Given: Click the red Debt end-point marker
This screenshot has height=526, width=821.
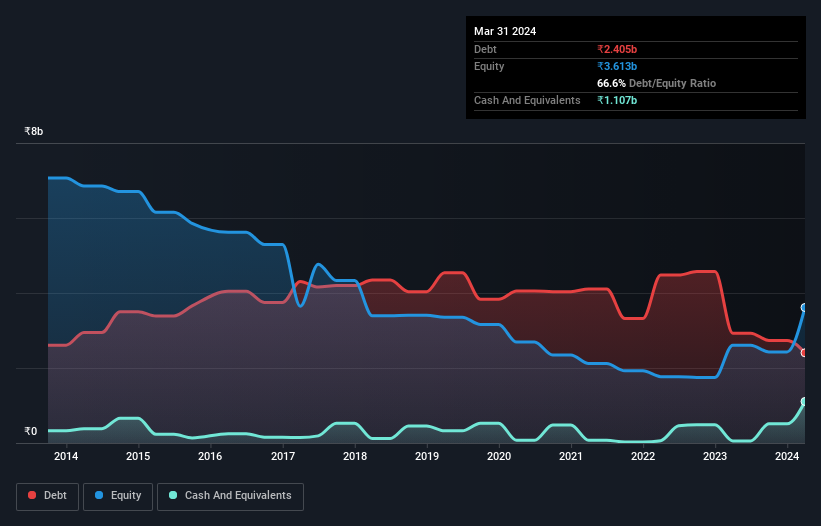Looking at the screenshot, I should pos(804,353).
